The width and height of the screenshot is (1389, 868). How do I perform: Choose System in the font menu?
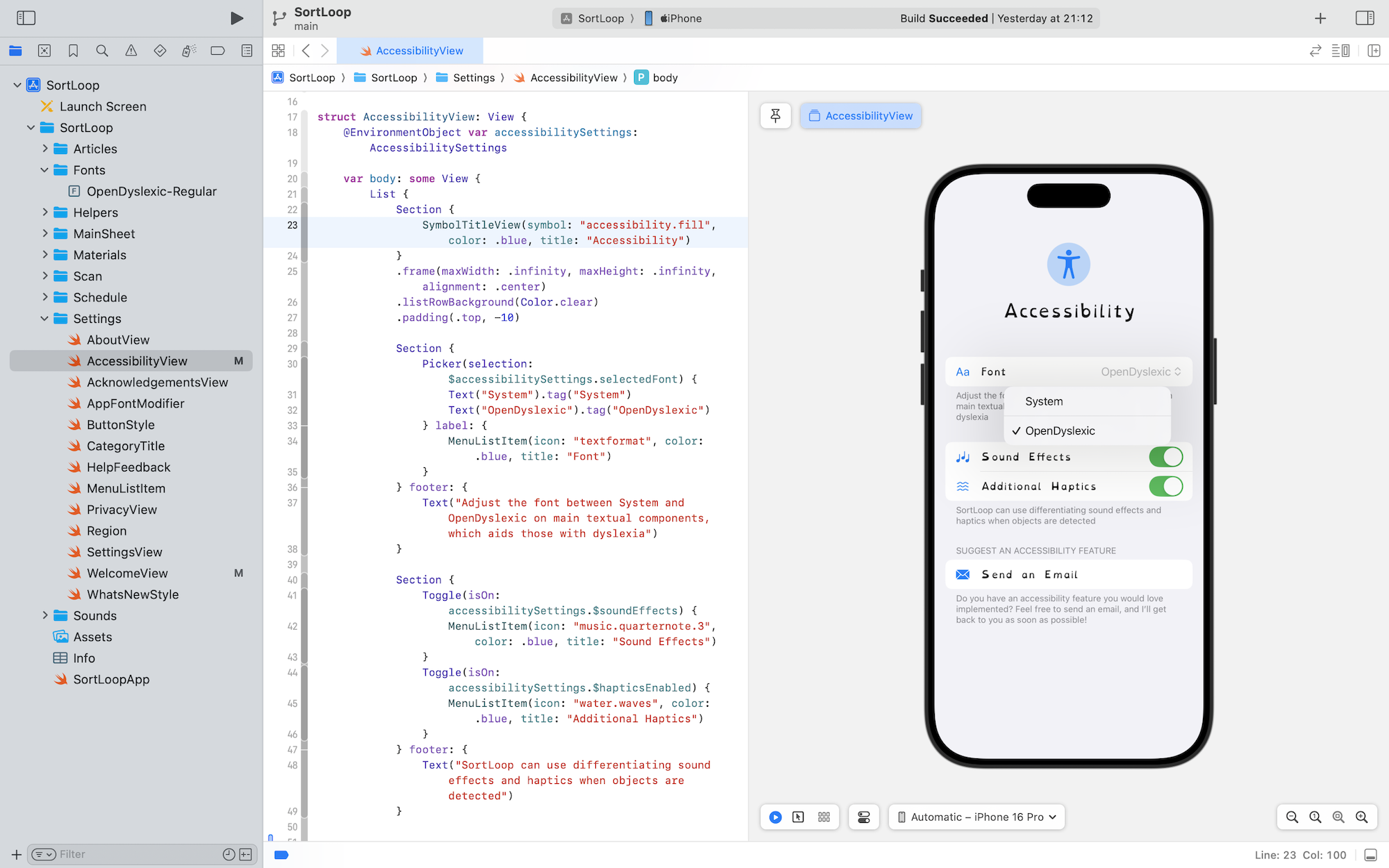click(1044, 401)
